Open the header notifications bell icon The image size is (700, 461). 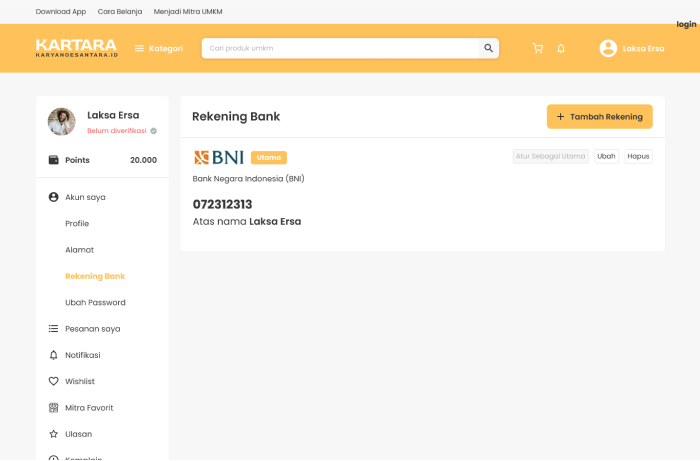(x=561, y=48)
